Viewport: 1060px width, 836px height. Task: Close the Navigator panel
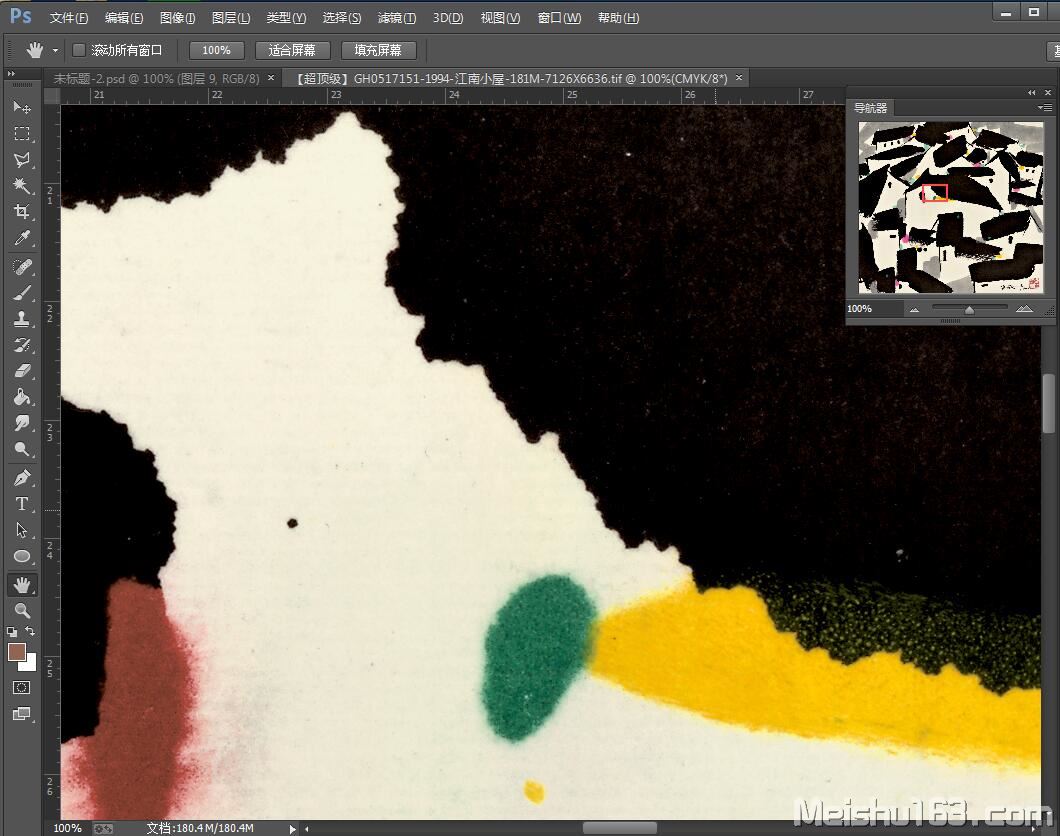click(x=1048, y=93)
